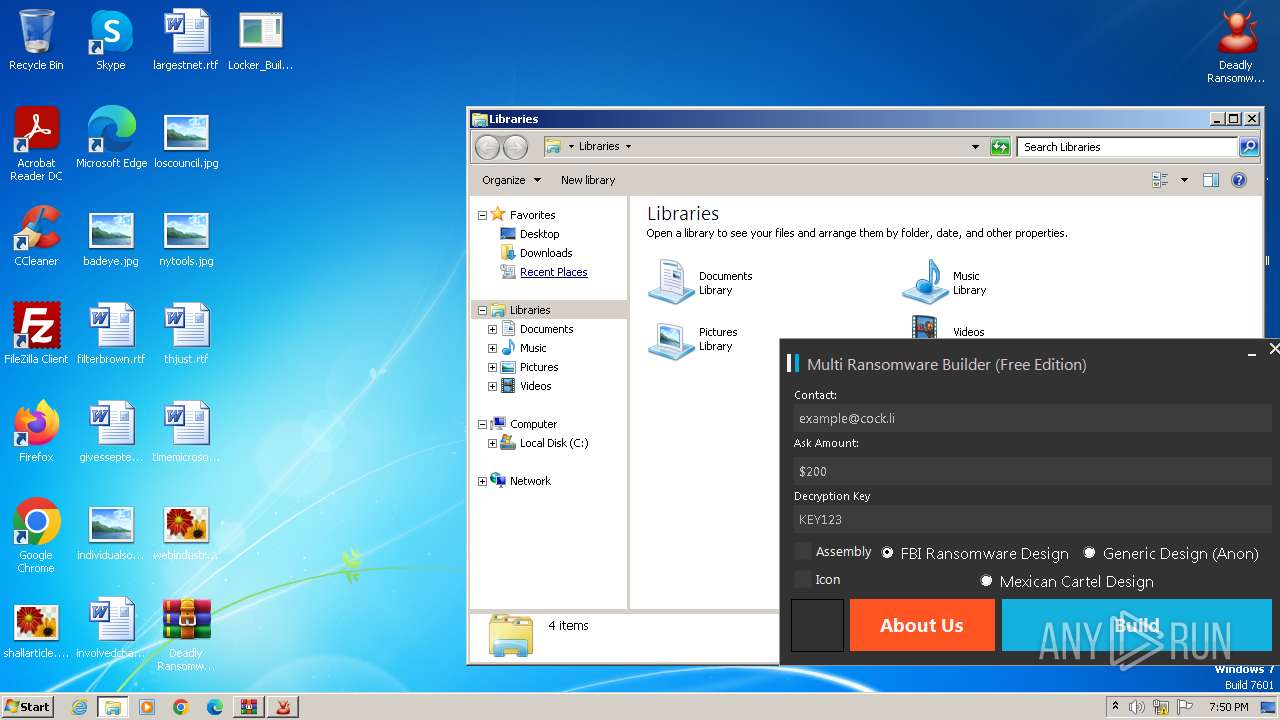Click the search magnifier icon in Explorer

(1249, 147)
